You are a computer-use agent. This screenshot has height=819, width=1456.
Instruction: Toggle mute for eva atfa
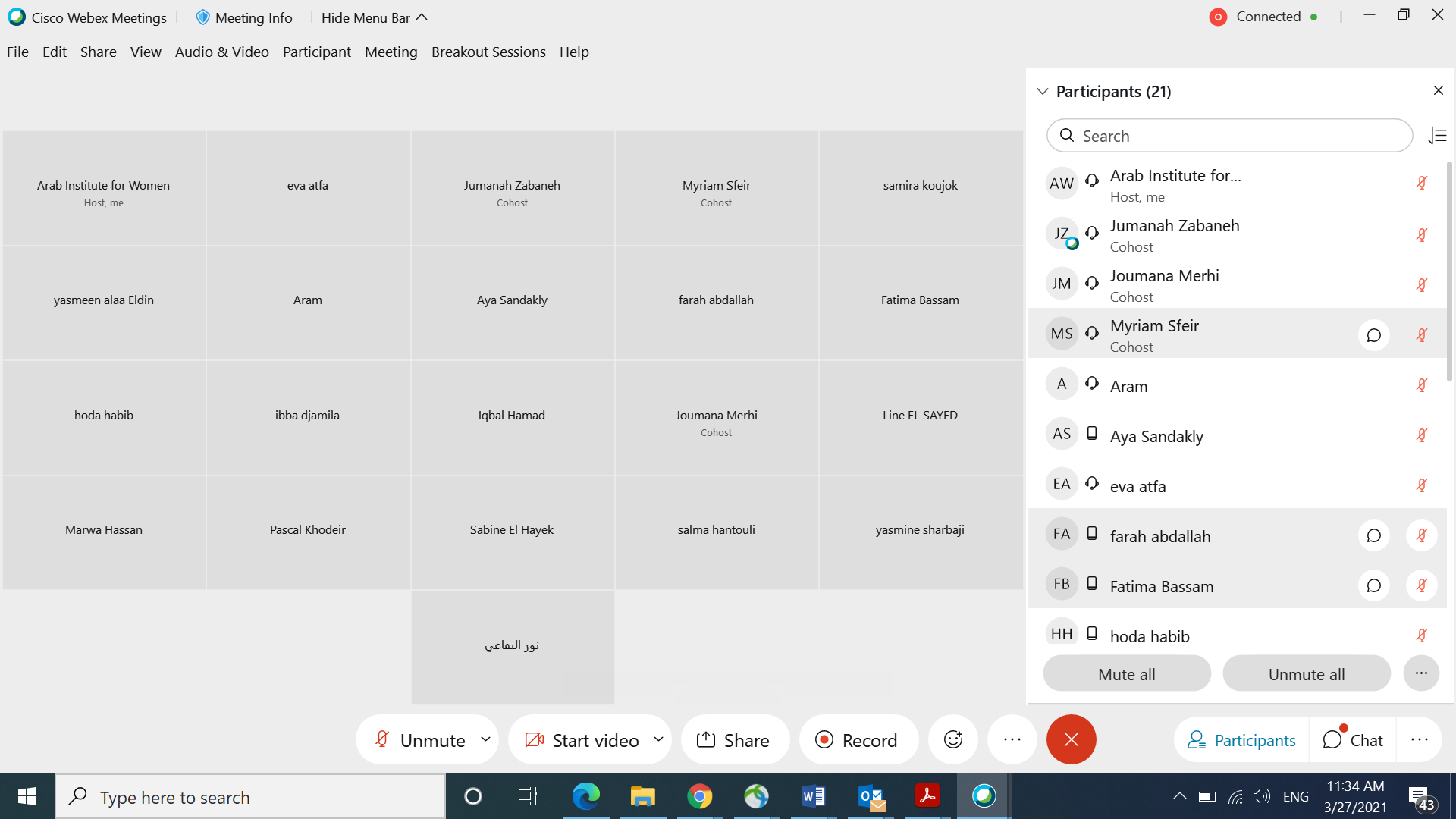tap(1422, 485)
